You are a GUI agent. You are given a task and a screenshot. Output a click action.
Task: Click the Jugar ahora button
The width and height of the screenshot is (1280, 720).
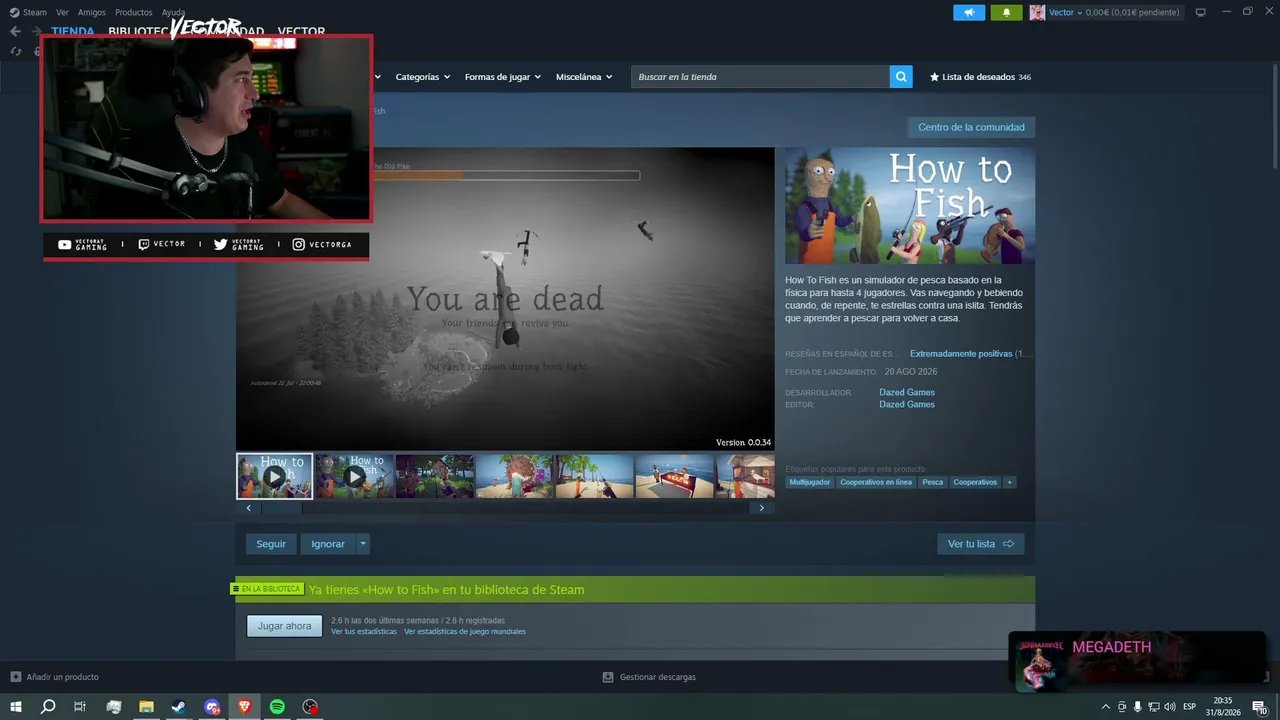285,626
